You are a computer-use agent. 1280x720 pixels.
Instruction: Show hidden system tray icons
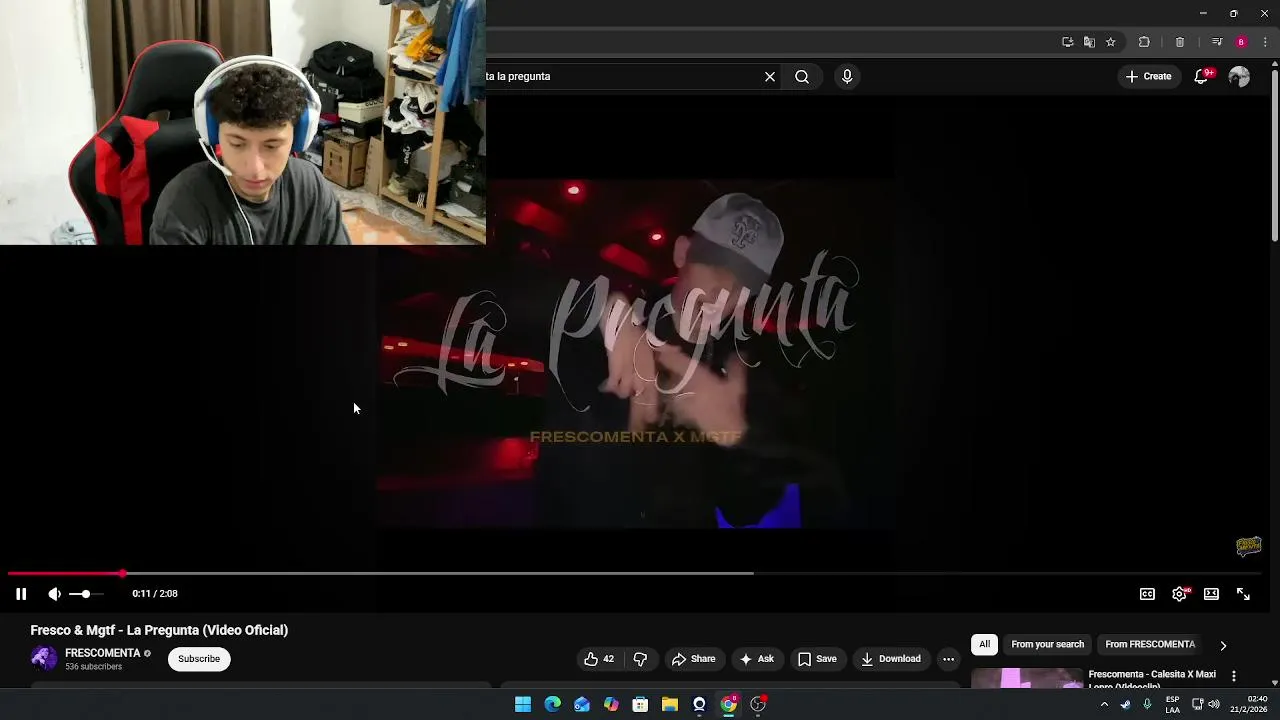click(x=1104, y=704)
